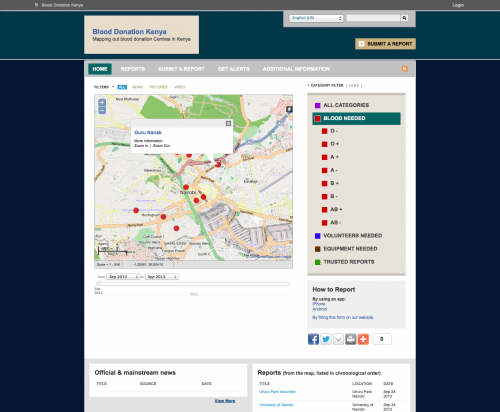Screen dimensions: 500x412
Task: Click the plus icon on Submit a Report button
Action: pos(361,44)
